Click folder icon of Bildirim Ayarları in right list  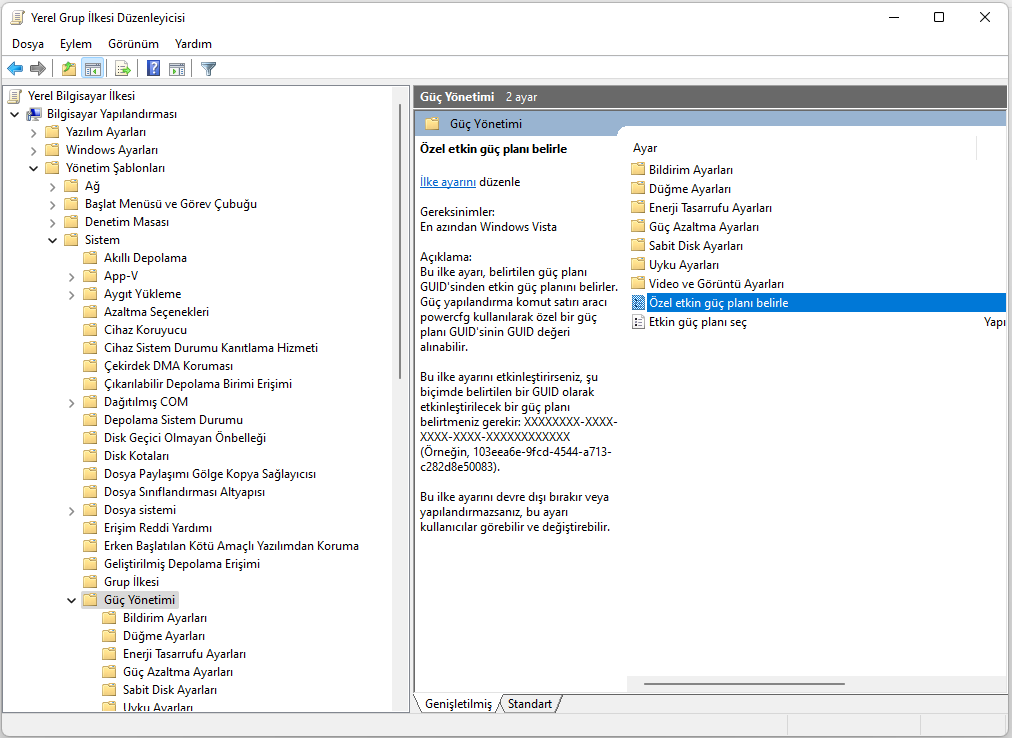pyautogui.click(x=638, y=170)
